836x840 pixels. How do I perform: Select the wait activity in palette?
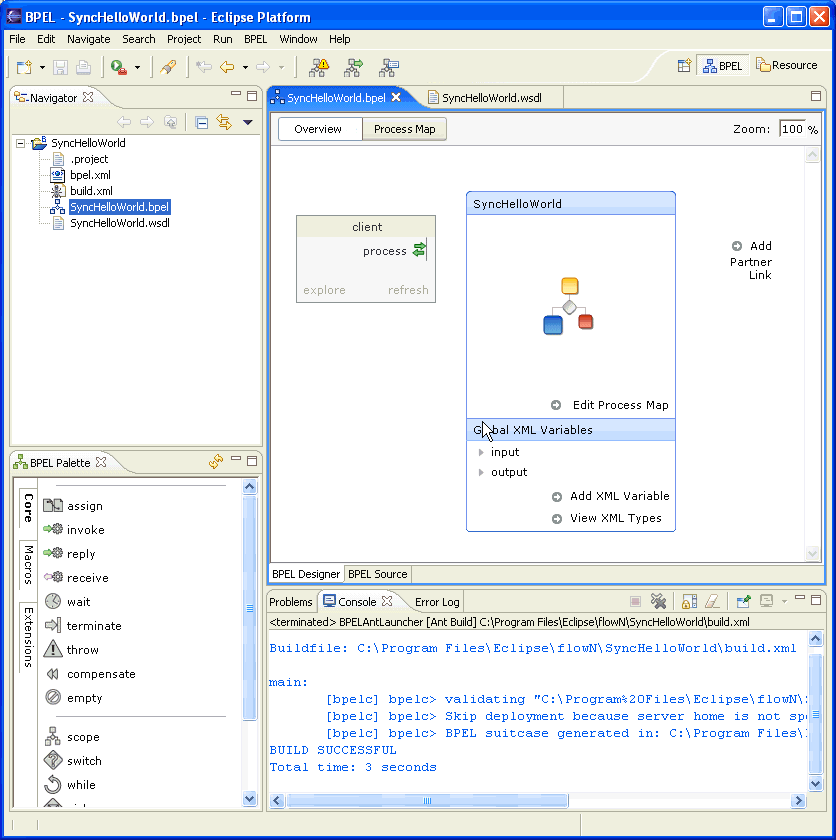click(67, 602)
